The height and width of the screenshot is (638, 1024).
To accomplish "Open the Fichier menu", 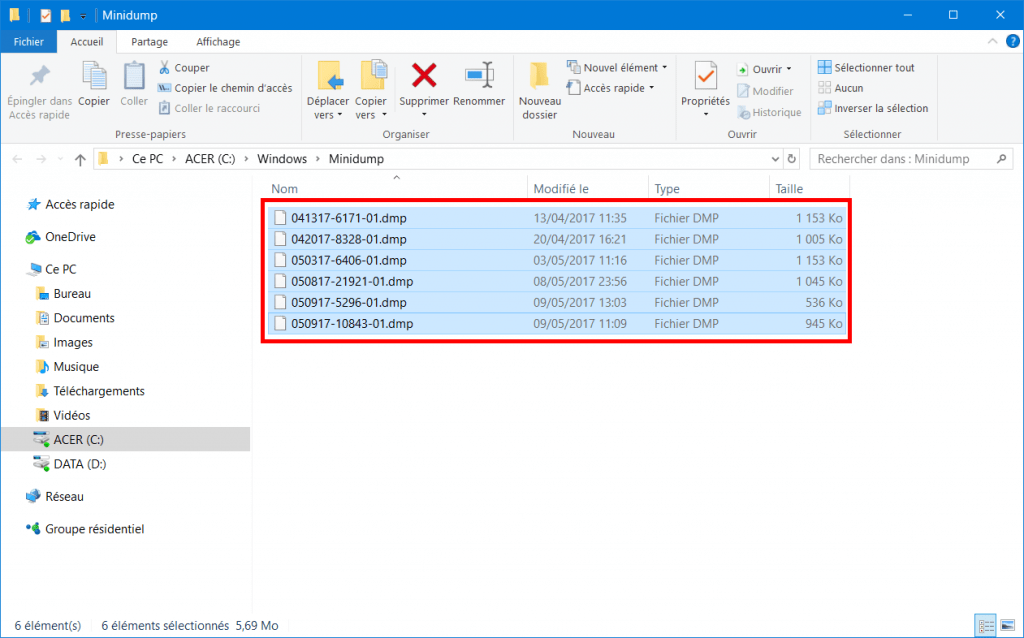I will pos(29,42).
